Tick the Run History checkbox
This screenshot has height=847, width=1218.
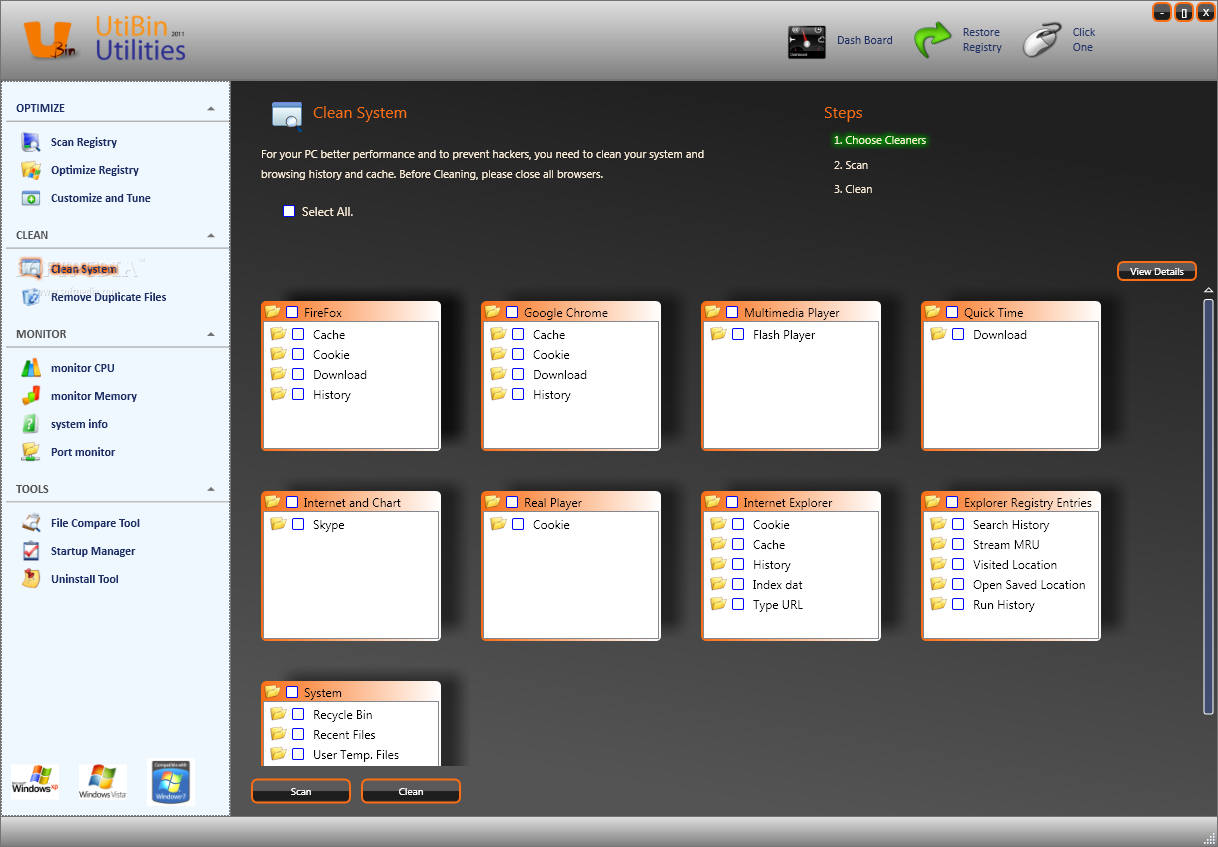(x=958, y=605)
